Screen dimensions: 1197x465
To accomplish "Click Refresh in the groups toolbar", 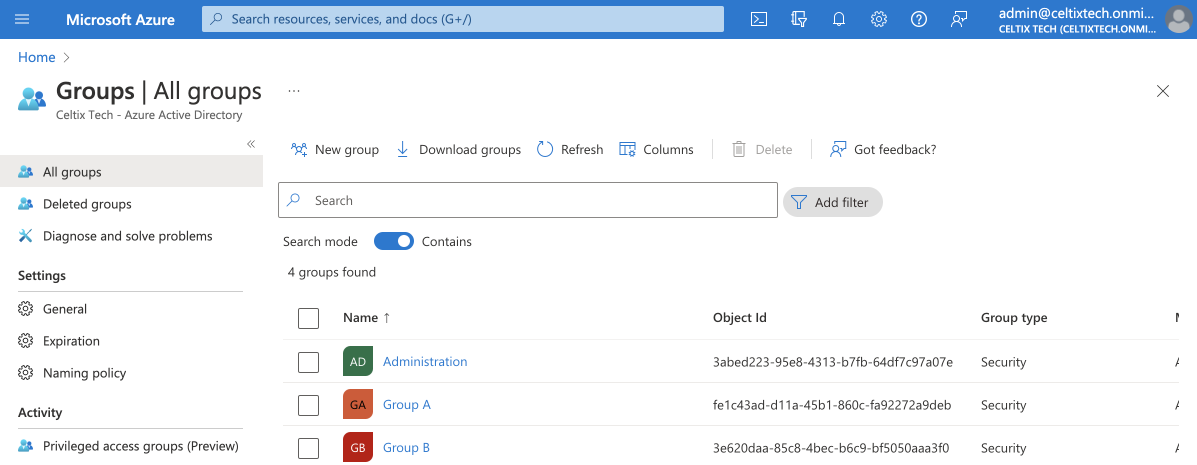I will (570, 149).
